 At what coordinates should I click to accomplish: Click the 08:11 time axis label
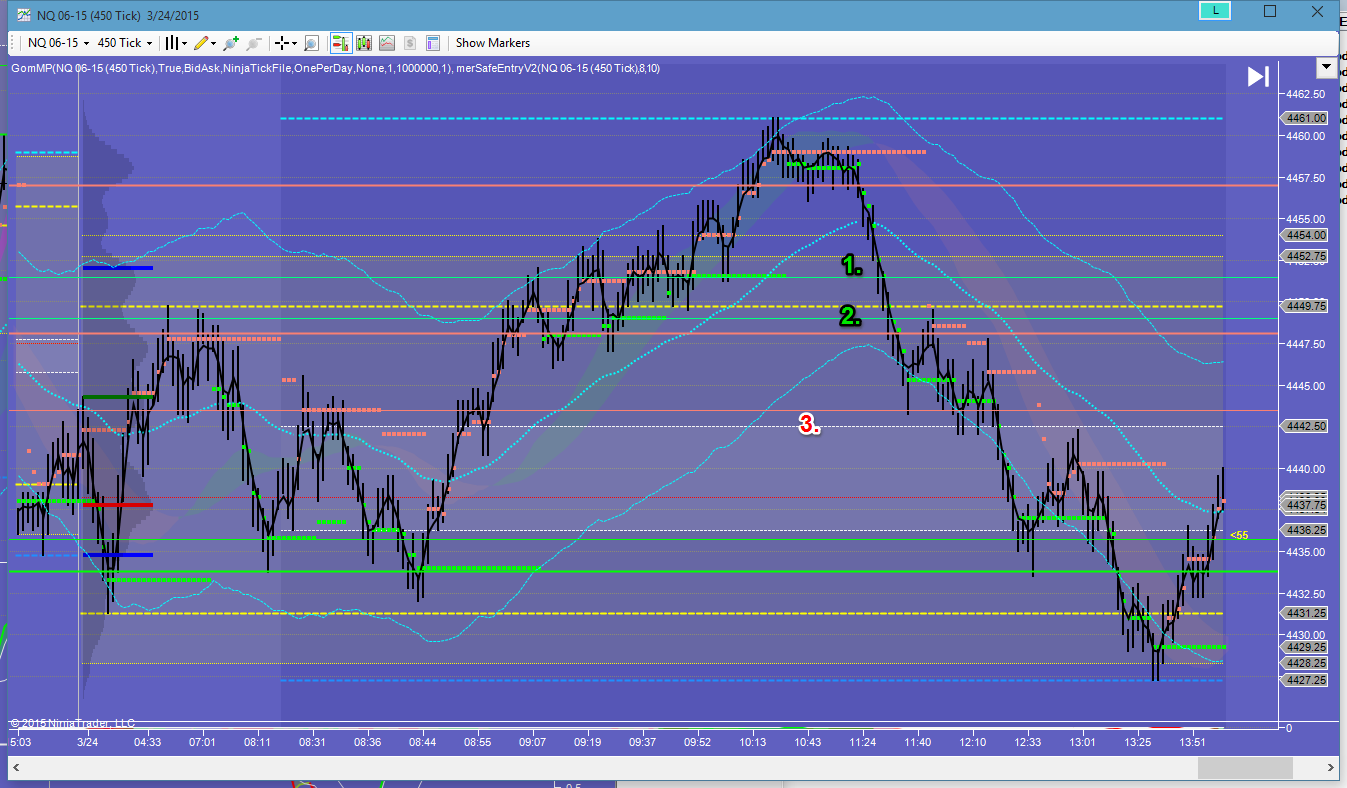pos(258,742)
